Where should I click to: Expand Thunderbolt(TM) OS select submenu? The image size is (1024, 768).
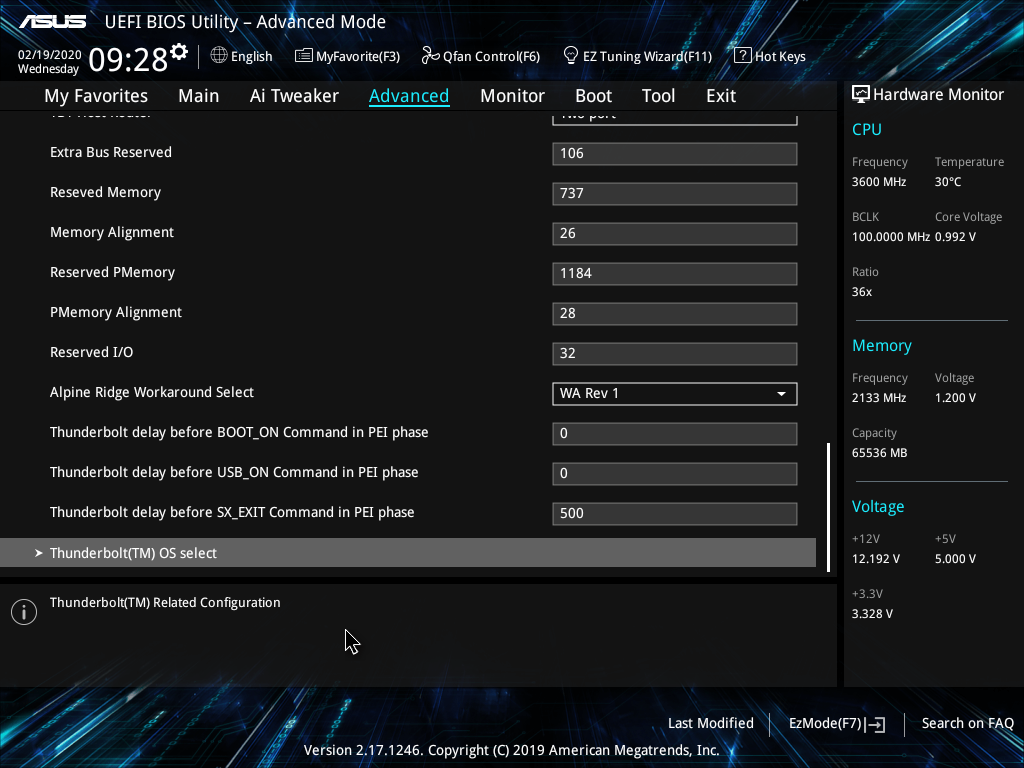click(x=408, y=553)
